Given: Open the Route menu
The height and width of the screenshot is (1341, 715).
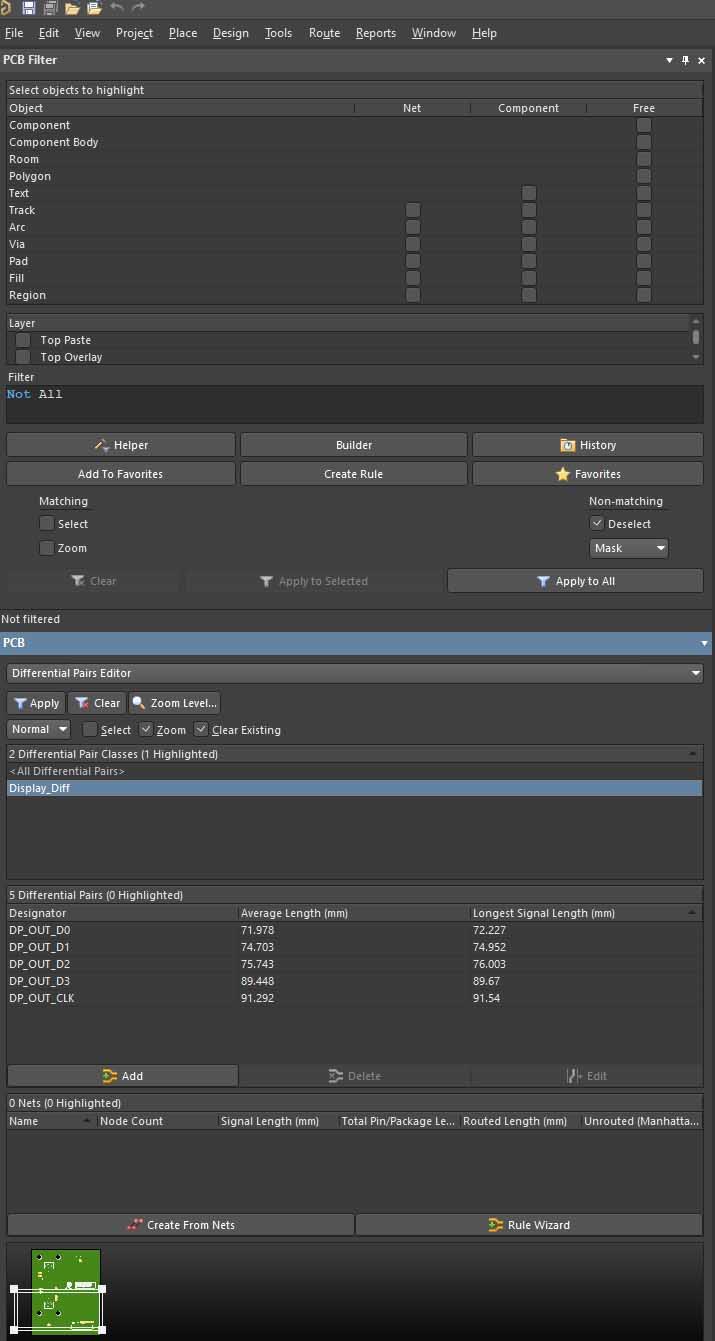Looking at the screenshot, I should point(324,33).
